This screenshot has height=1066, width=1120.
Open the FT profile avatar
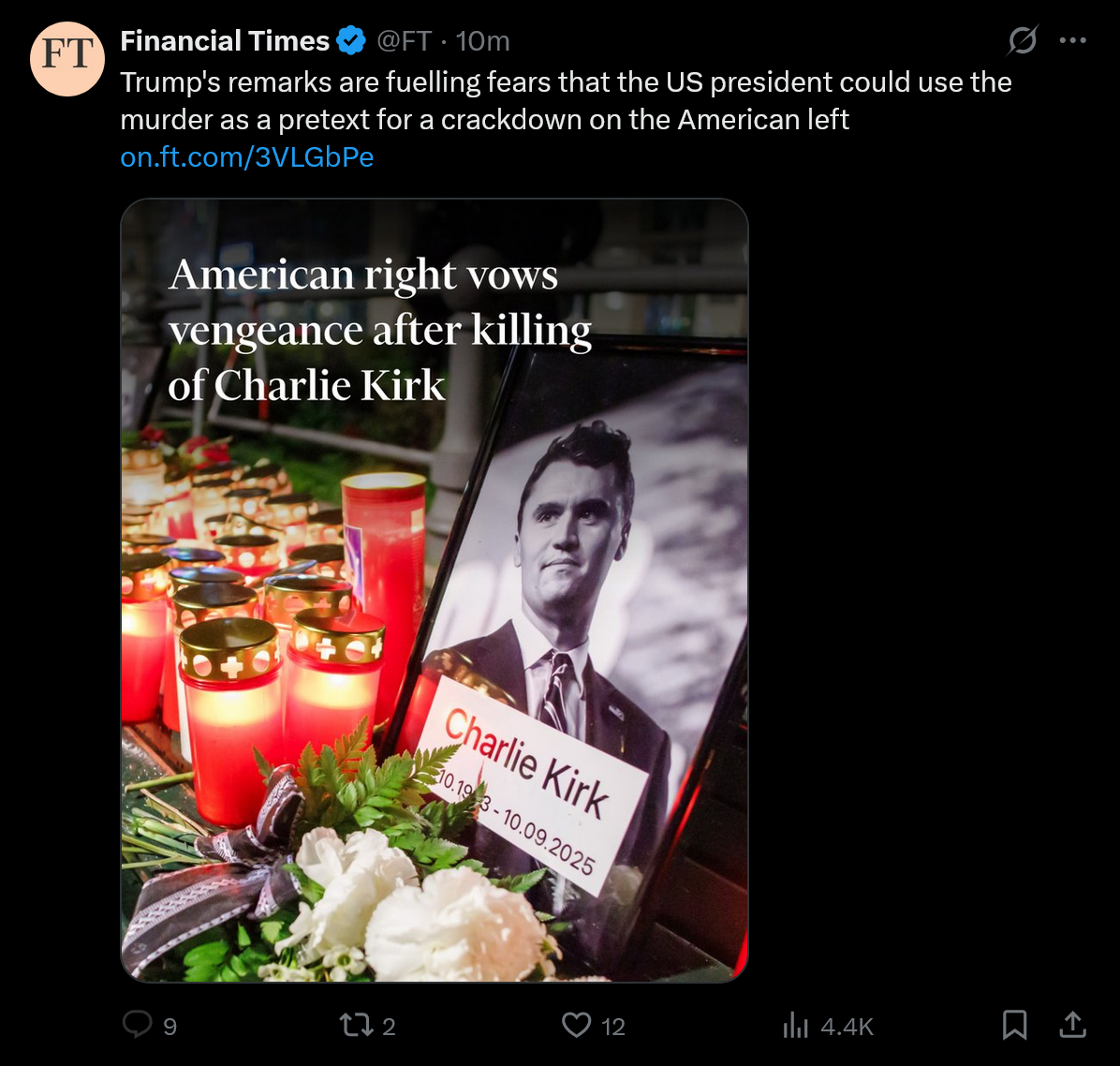coord(67,58)
